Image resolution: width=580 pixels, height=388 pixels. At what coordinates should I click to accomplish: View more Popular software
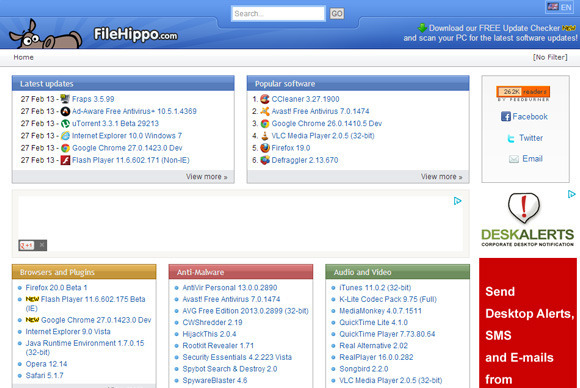click(x=442, y=177)
